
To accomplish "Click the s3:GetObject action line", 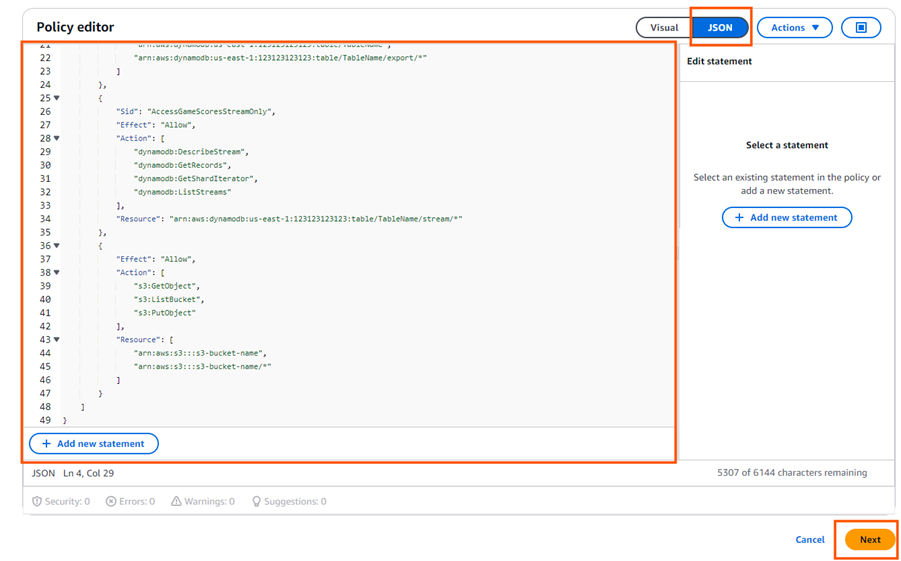I will point(167,286).
